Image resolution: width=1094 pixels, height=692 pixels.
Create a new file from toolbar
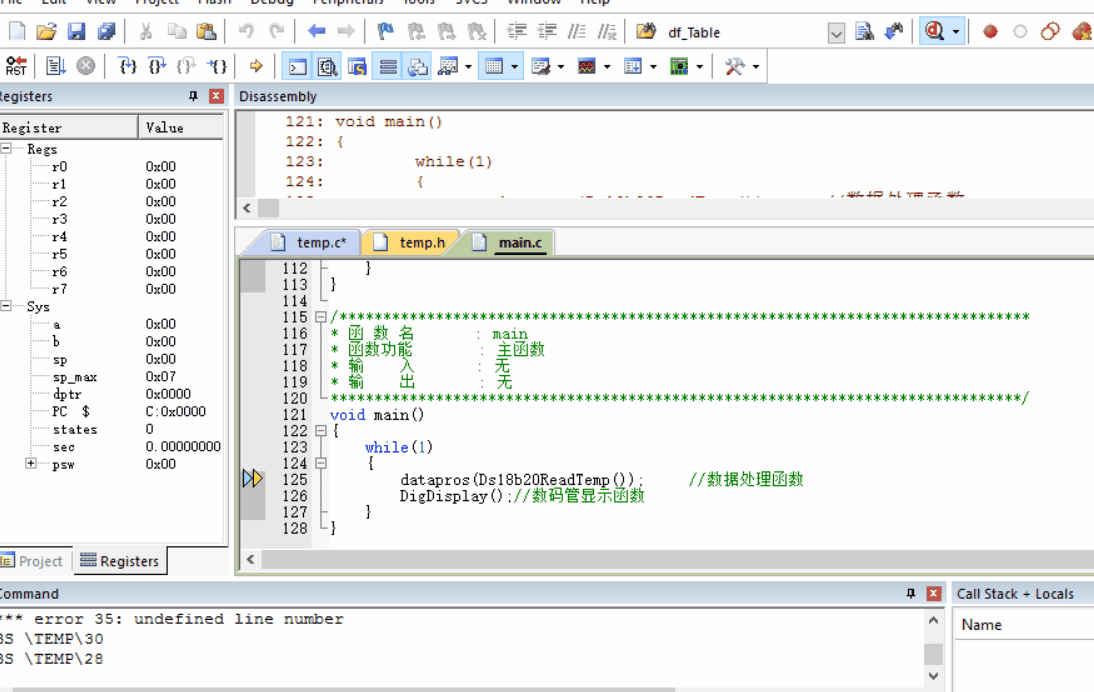point(17,31)
